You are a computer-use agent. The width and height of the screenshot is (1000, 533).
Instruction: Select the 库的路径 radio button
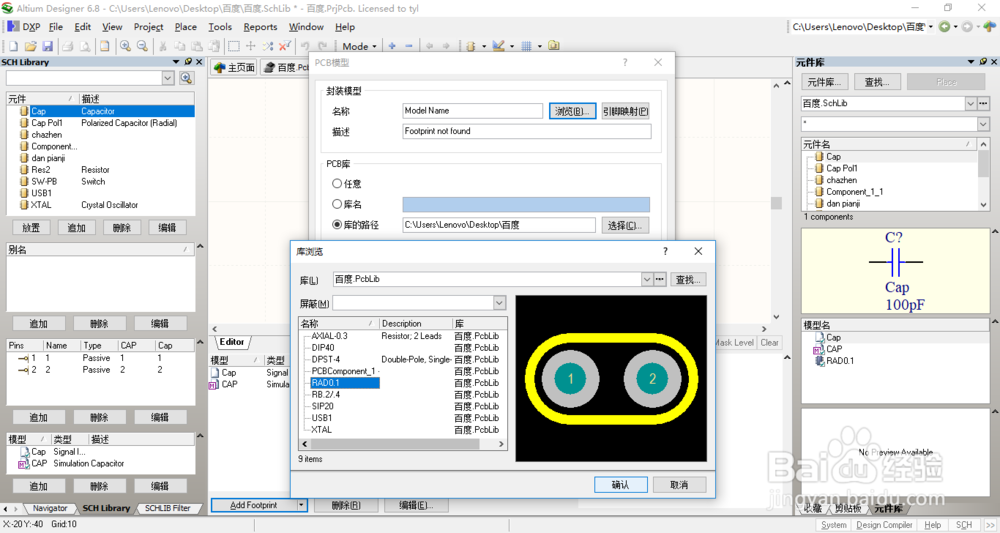pyautogui.click(x=337, y=224)
